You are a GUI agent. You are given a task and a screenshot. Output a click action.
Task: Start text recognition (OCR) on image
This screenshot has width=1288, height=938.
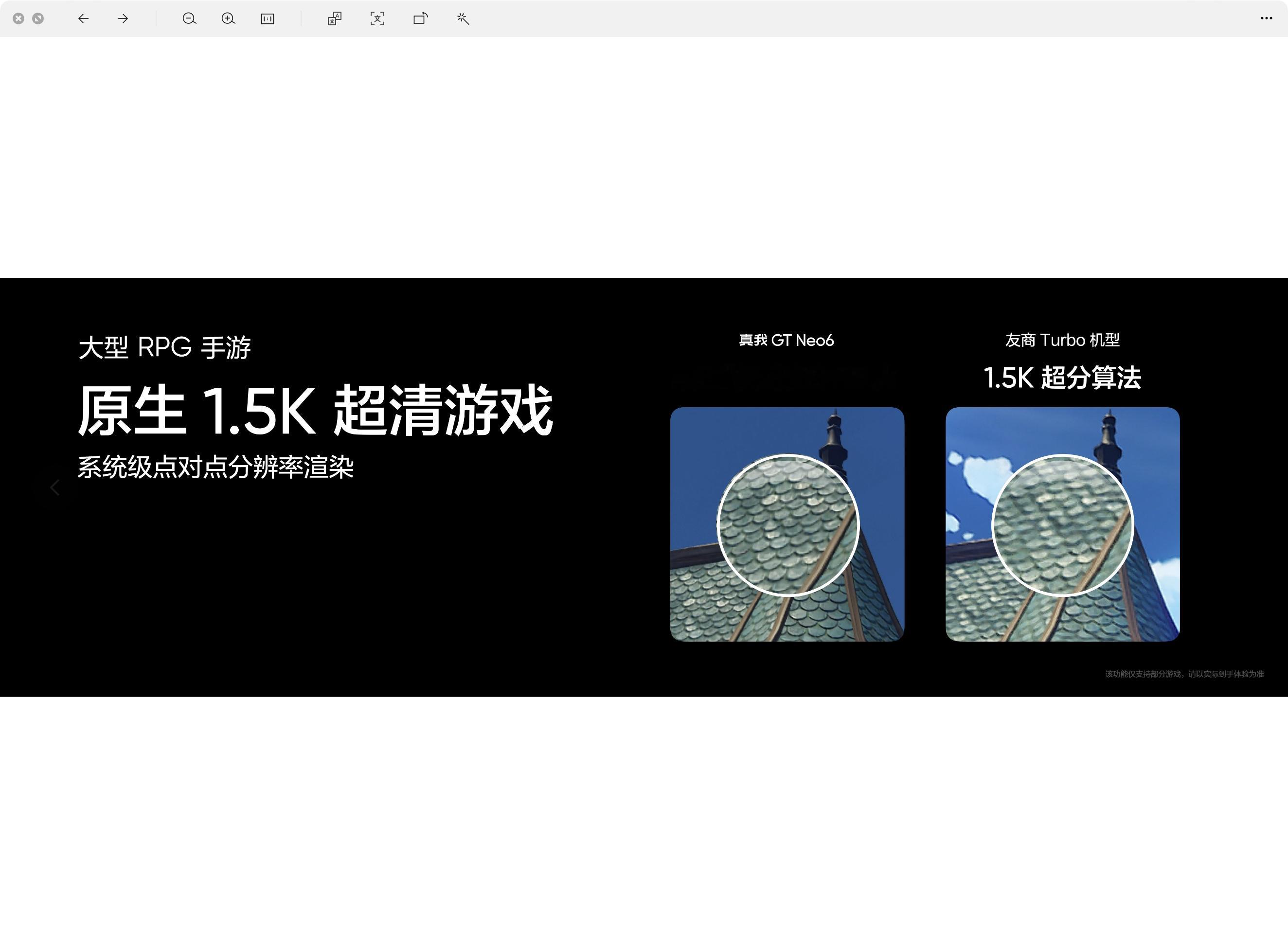377,19
